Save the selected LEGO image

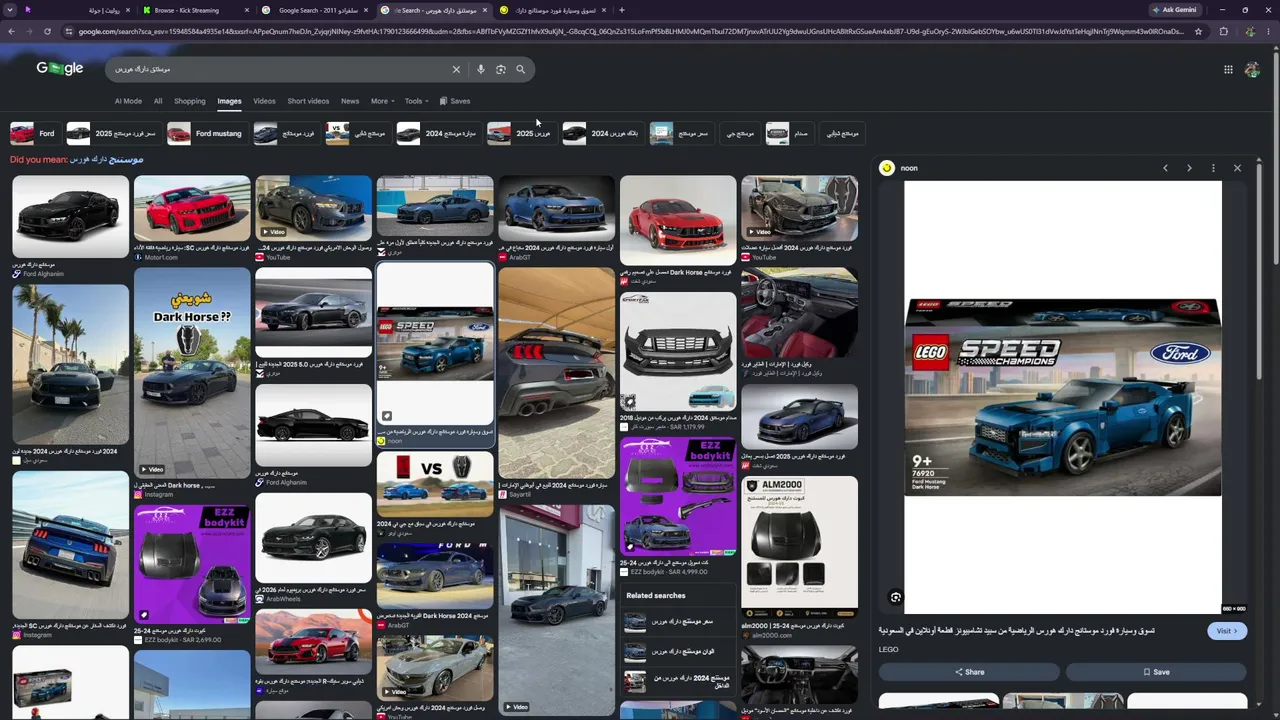[x=1156, y=672]
